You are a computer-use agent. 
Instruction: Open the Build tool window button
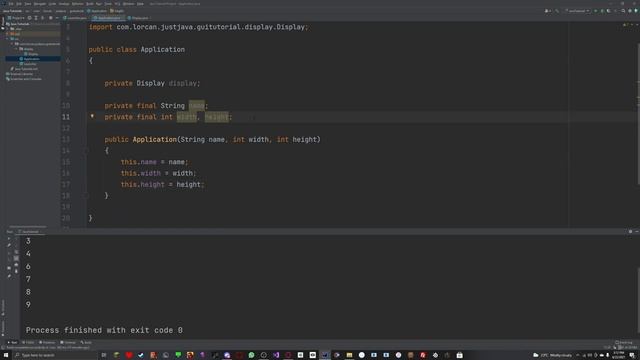[86, 342]
